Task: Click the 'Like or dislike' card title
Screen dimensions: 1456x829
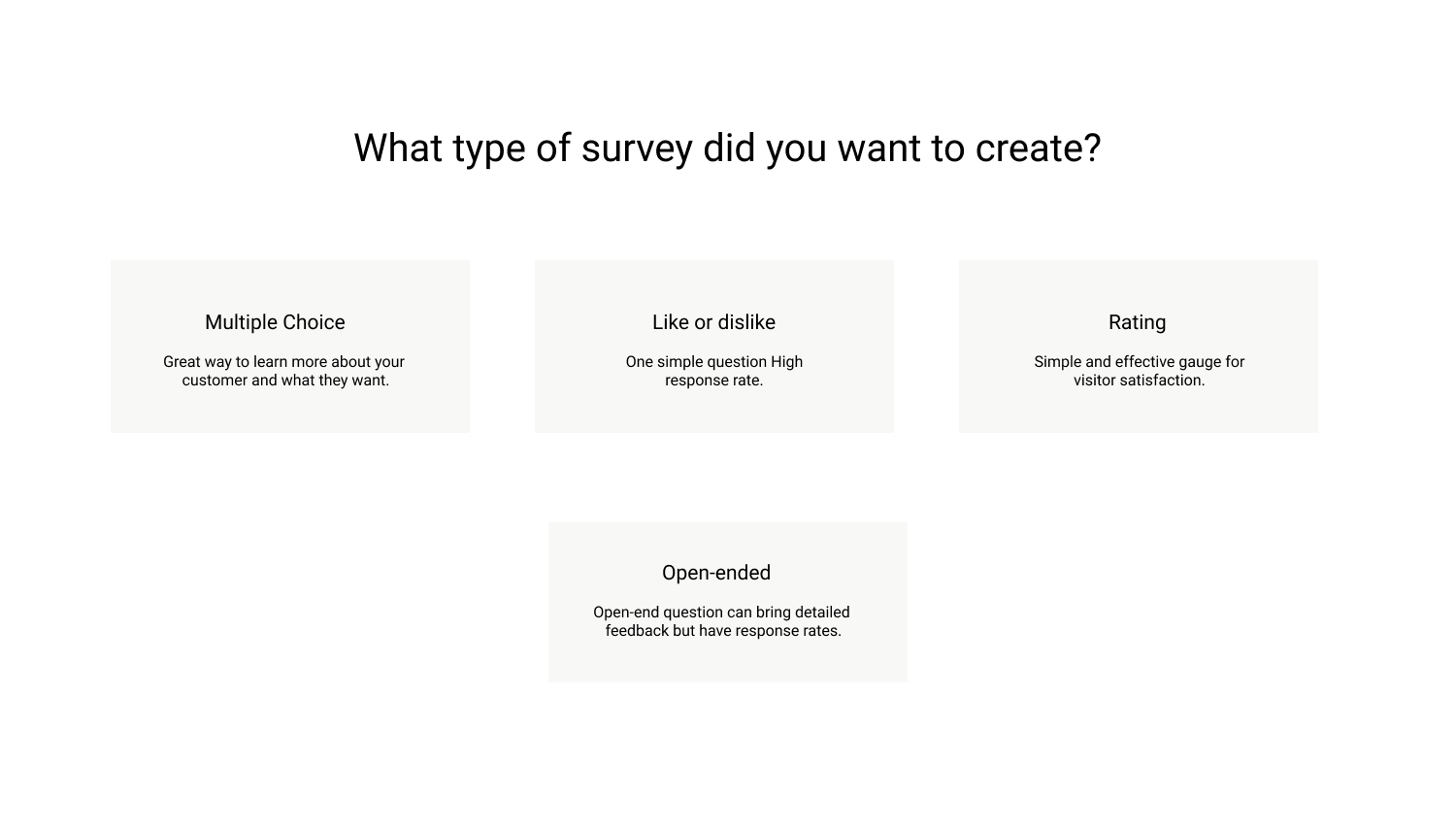Action: [x=713, y=322]
